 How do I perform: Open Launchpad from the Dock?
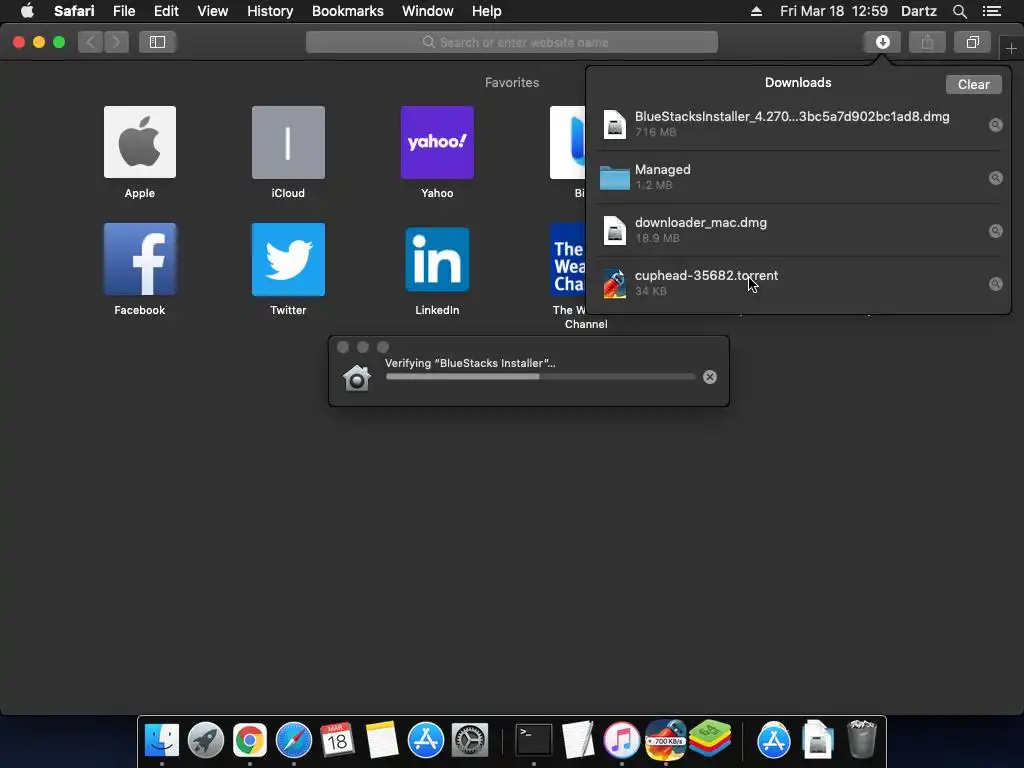tap(206, 741)
